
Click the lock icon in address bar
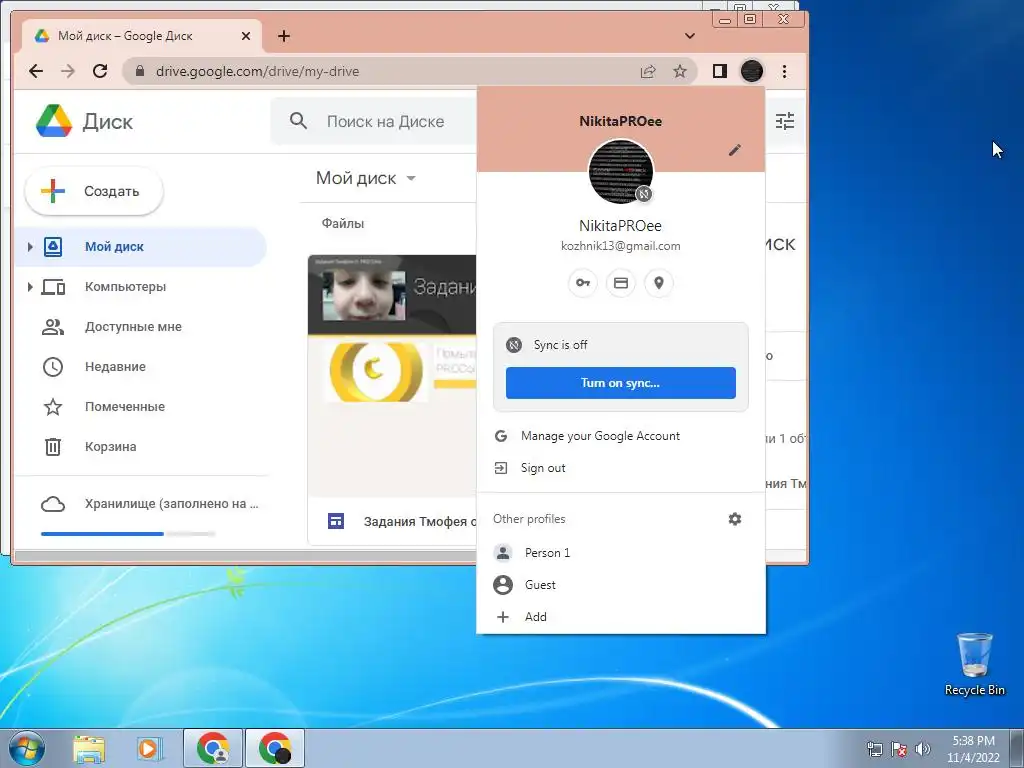[140, 71]
